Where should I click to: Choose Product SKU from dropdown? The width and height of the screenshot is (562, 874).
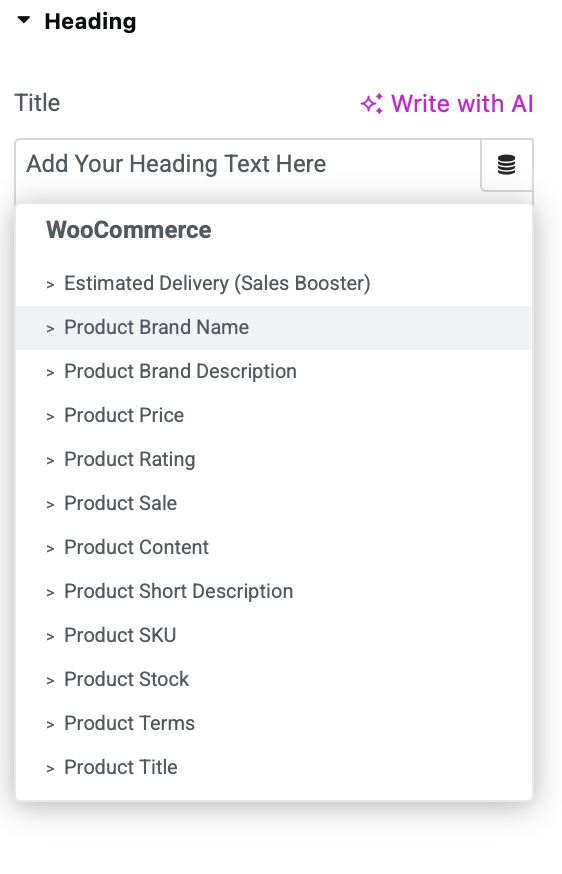pos(274,636)
